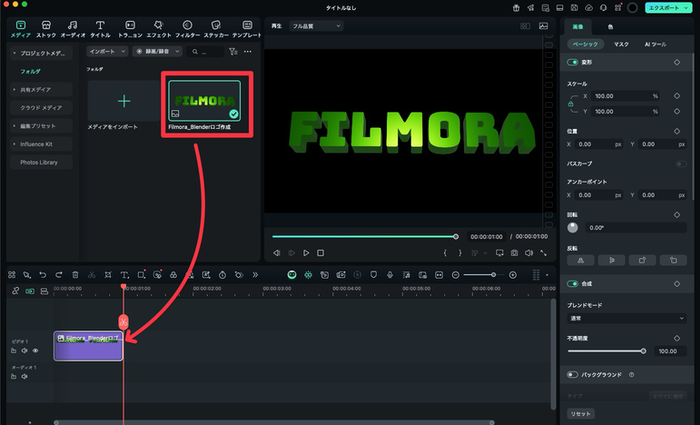Screen dimensions: 700x425
Task: Click the snapshot camera icon under preview
Action: 514,253
